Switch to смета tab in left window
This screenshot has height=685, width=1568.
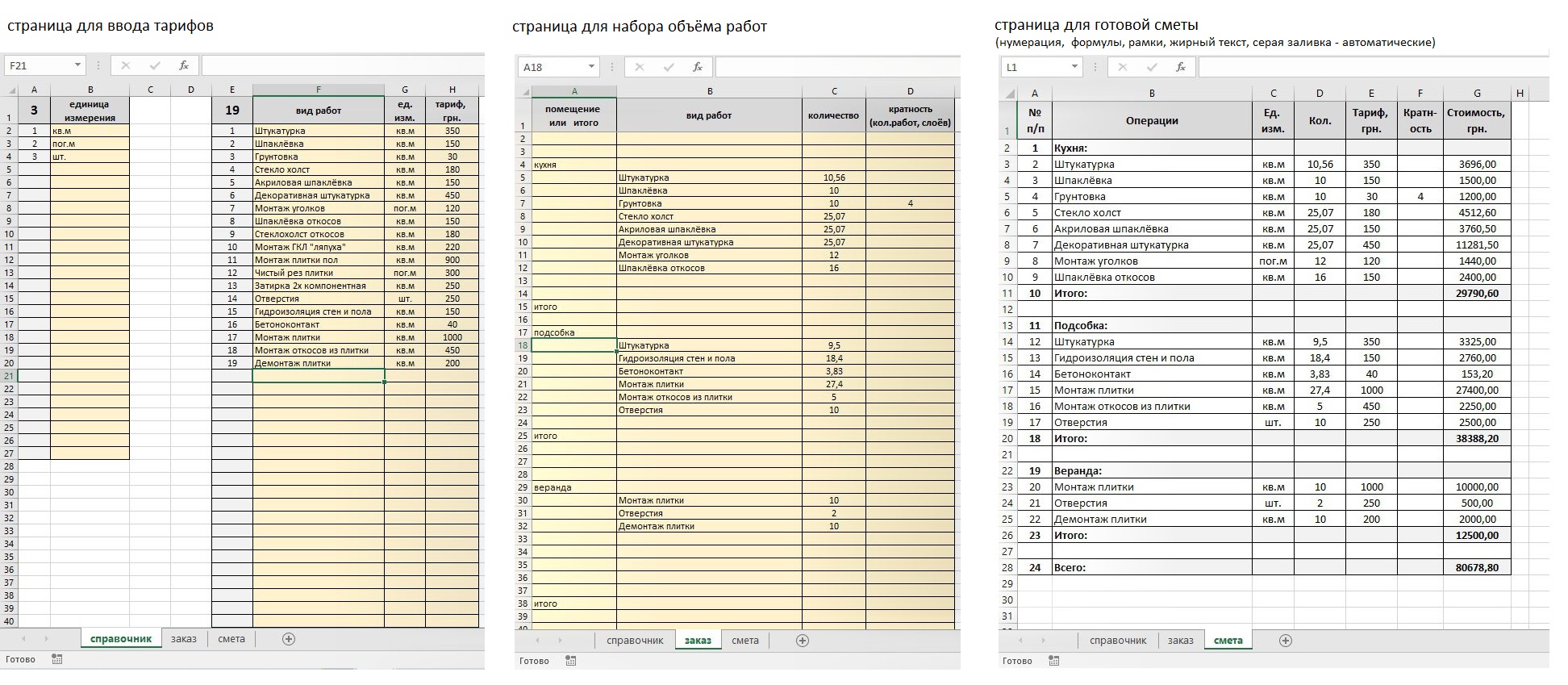coord(231,639)
